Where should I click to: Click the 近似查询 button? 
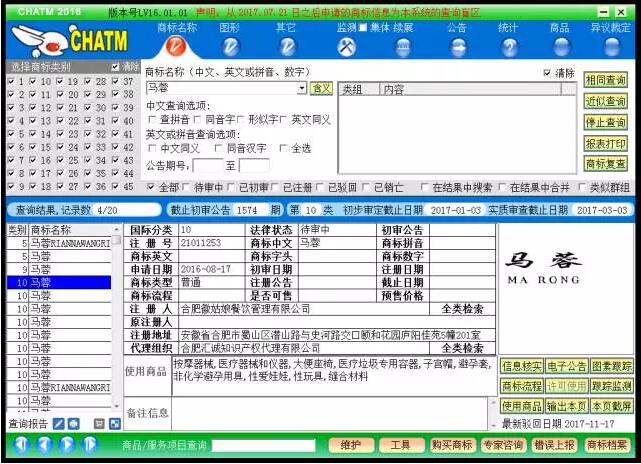pyautogui.click(x=606, y=101)
